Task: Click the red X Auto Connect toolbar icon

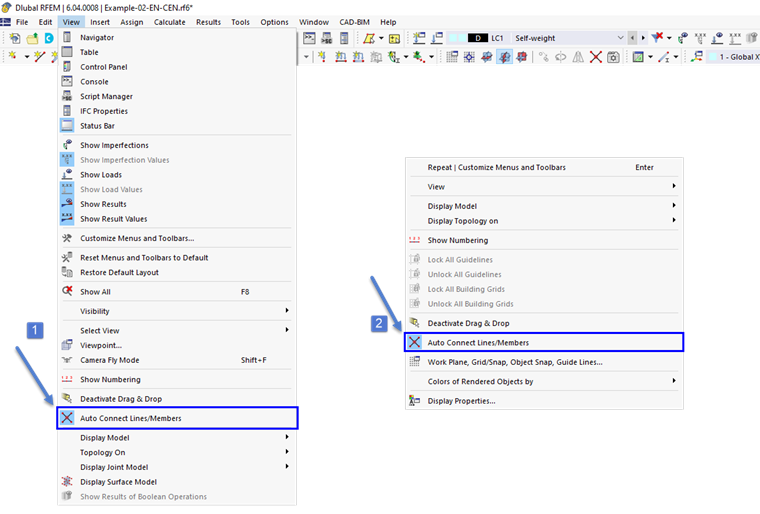Action: point(596,57)
